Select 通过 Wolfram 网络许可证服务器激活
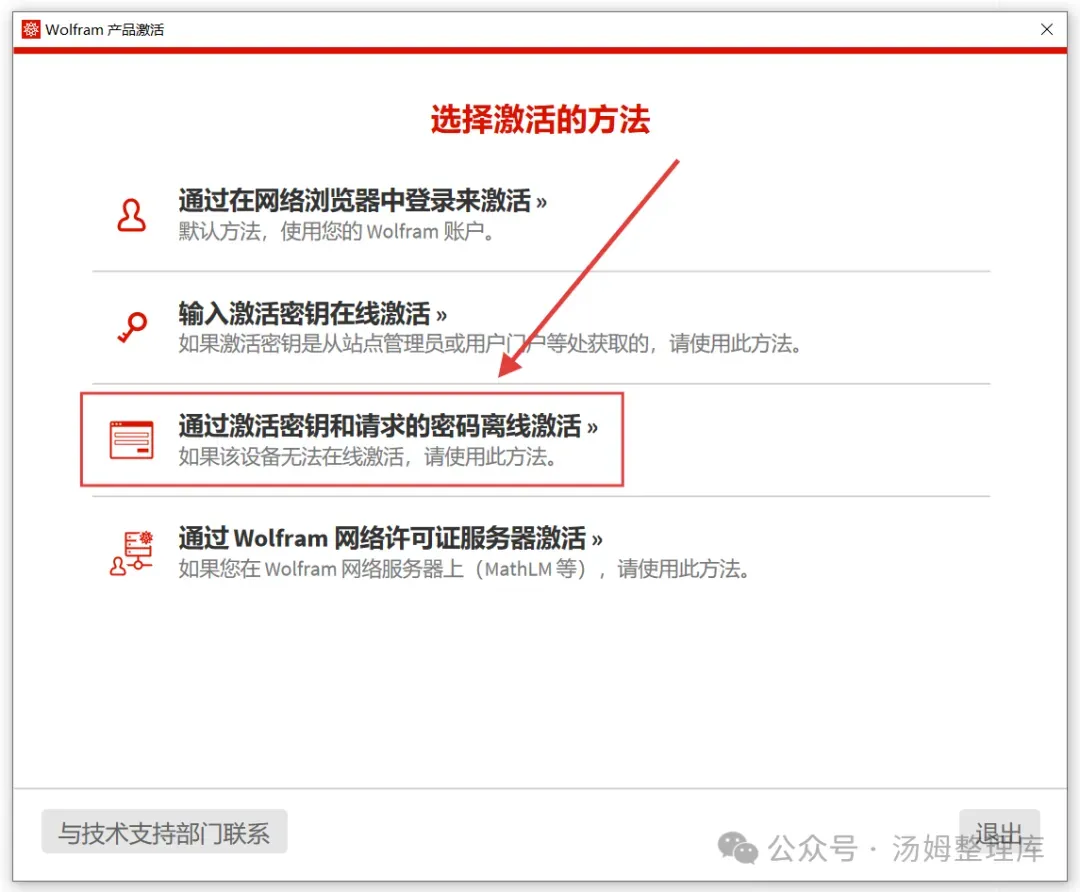 [390, 538]
